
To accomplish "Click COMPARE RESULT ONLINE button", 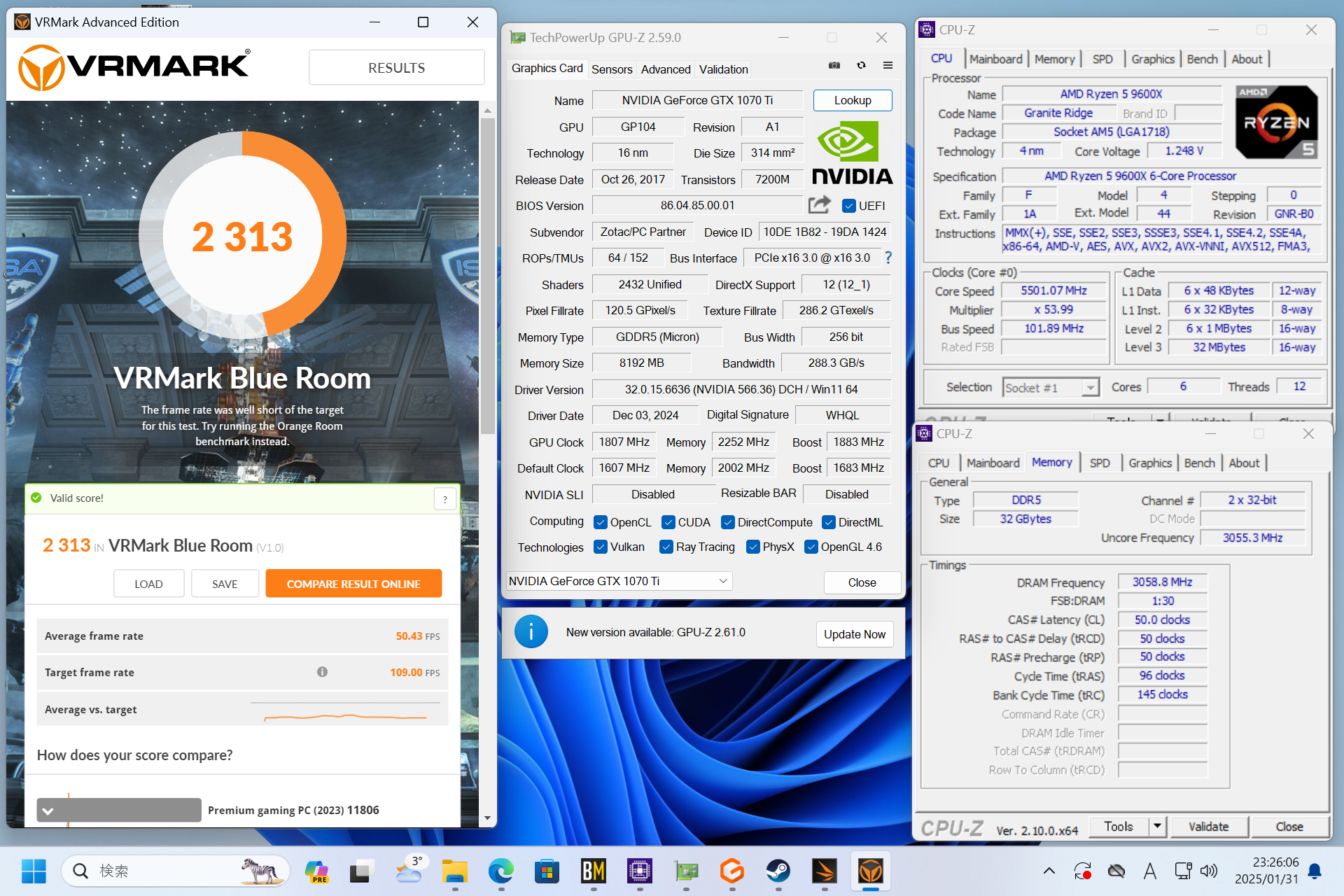I will coord(353,584).
